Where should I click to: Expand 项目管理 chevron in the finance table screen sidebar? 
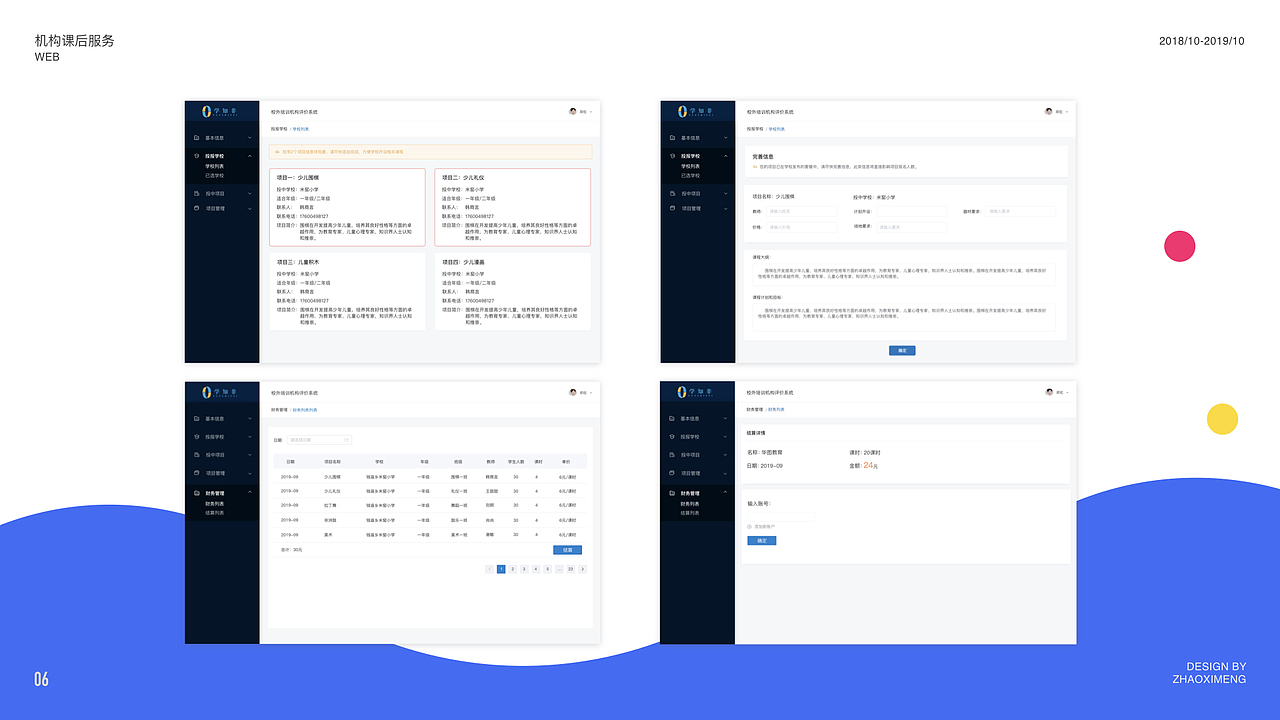point(250,474)
